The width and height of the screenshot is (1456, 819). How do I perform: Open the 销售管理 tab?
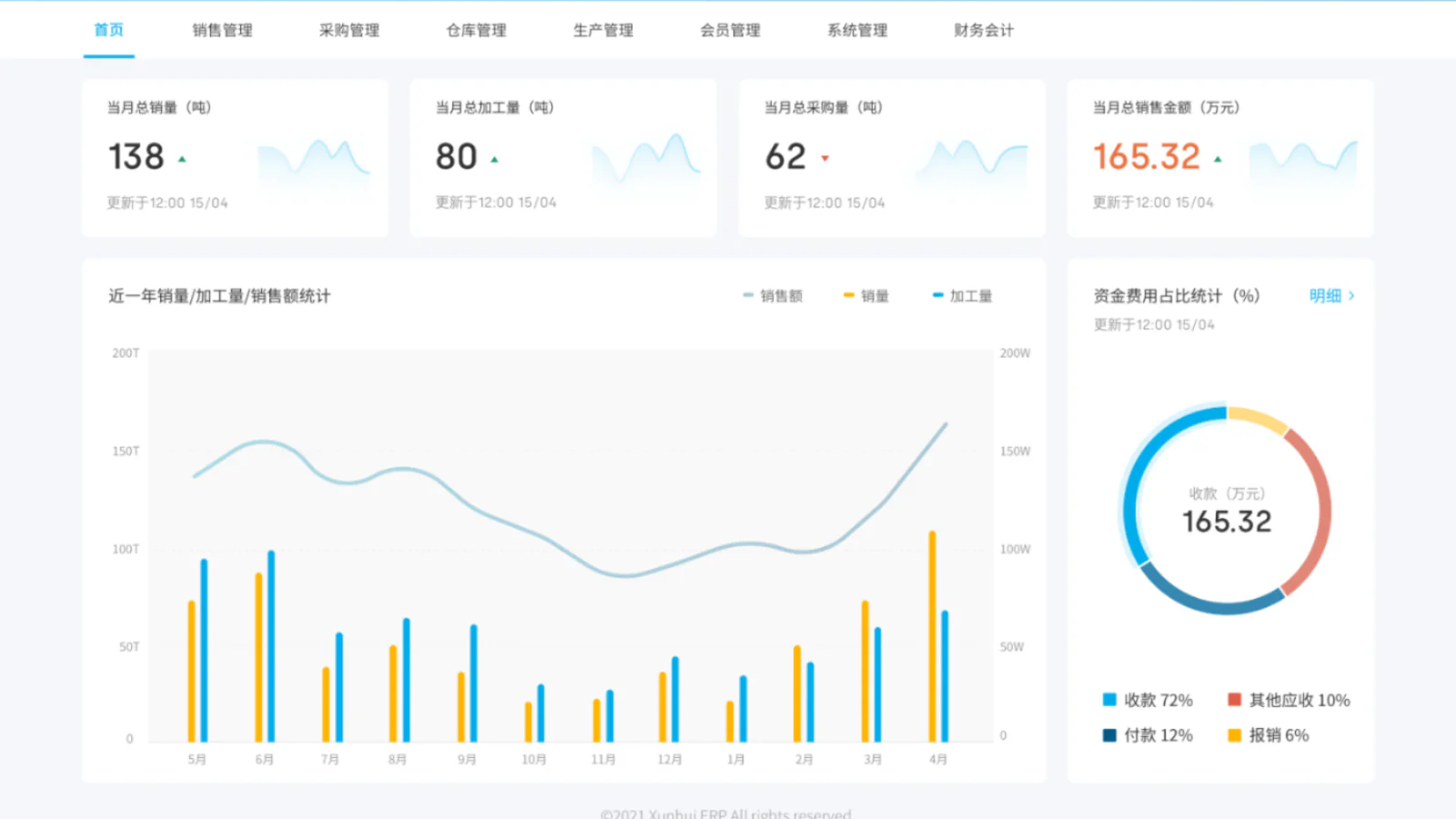coord(222,30)
